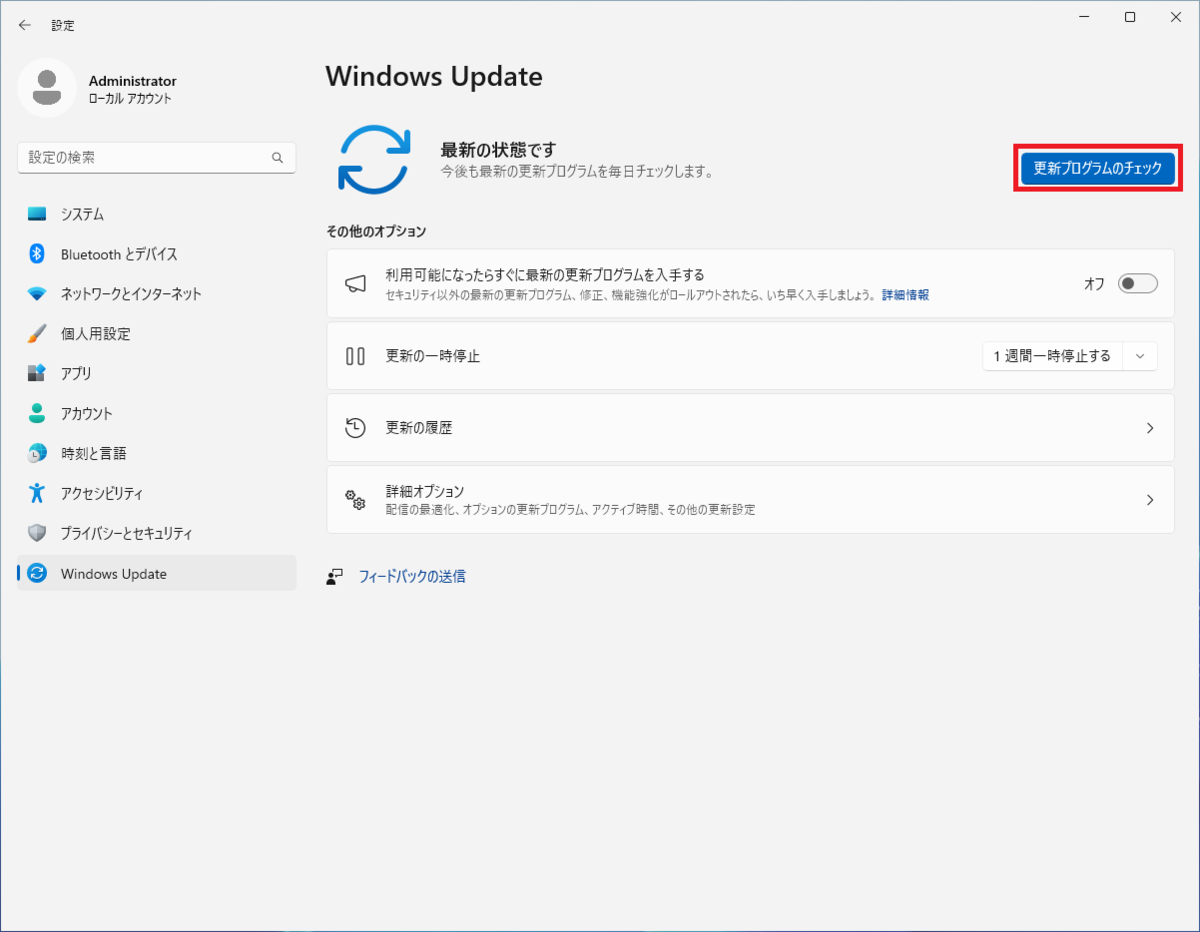Open the 詳細情報 link

pos(905,296)
